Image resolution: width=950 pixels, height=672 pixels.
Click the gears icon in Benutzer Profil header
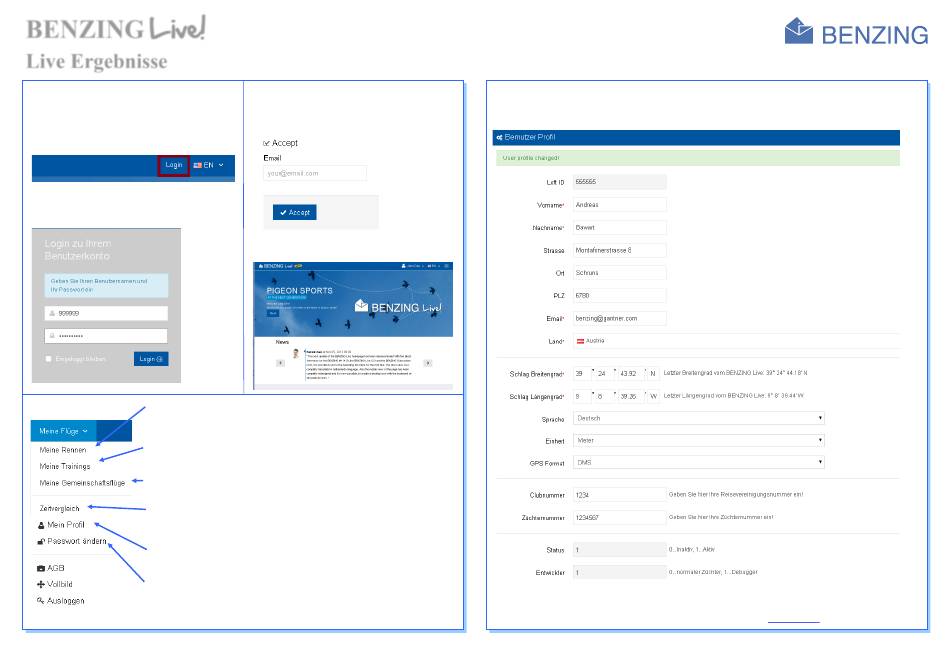tap(499, 138)
